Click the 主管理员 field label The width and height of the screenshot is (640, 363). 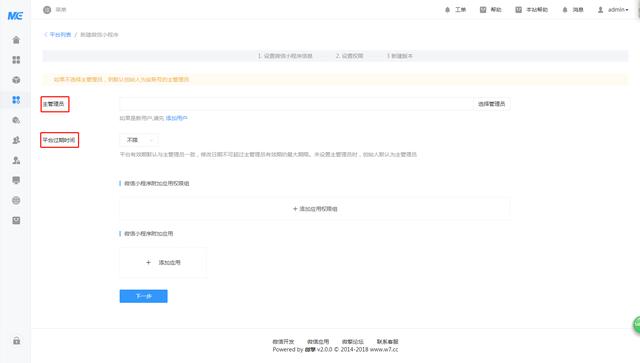53,104
